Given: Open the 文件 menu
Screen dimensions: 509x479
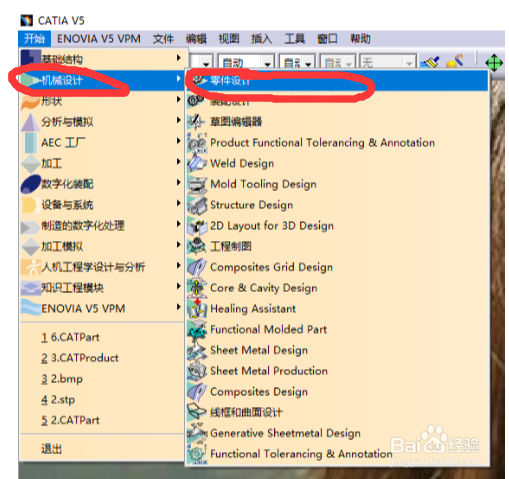Looking at the screenshot, I should coord(163,39).
